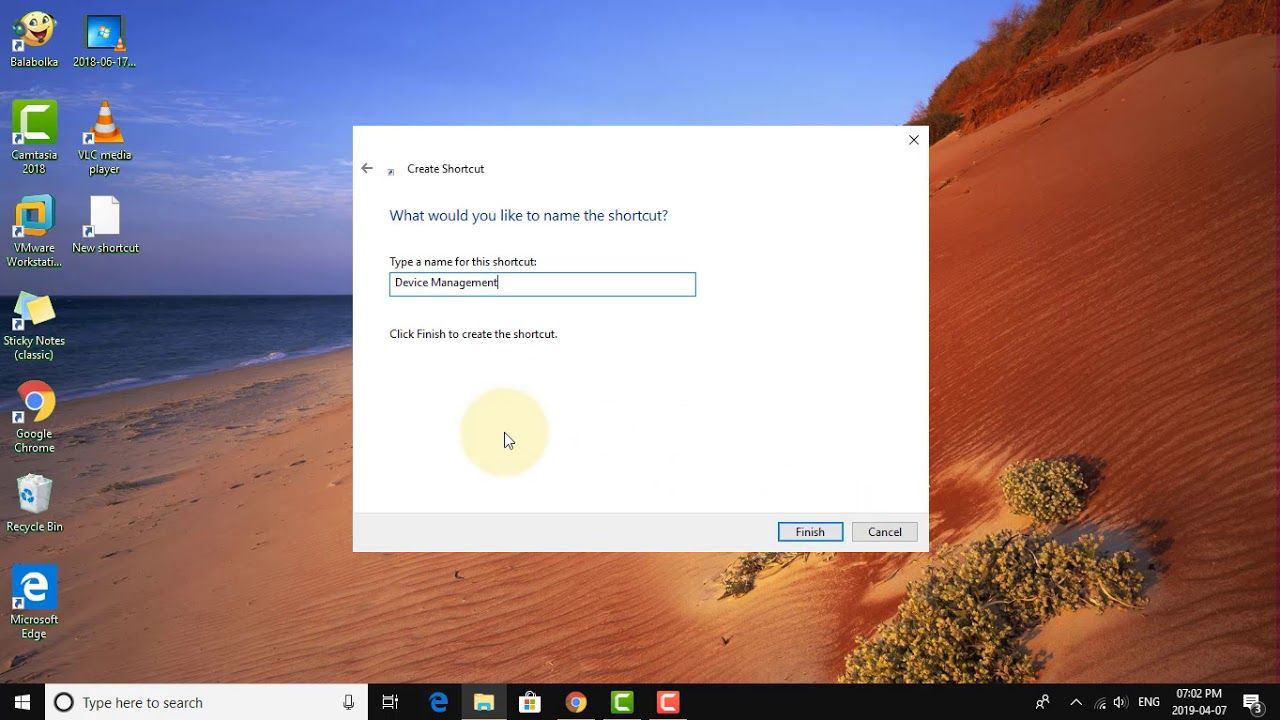Open the Balabolka desktop icon
Screen dimensions: 1280x720
[34, 40]
